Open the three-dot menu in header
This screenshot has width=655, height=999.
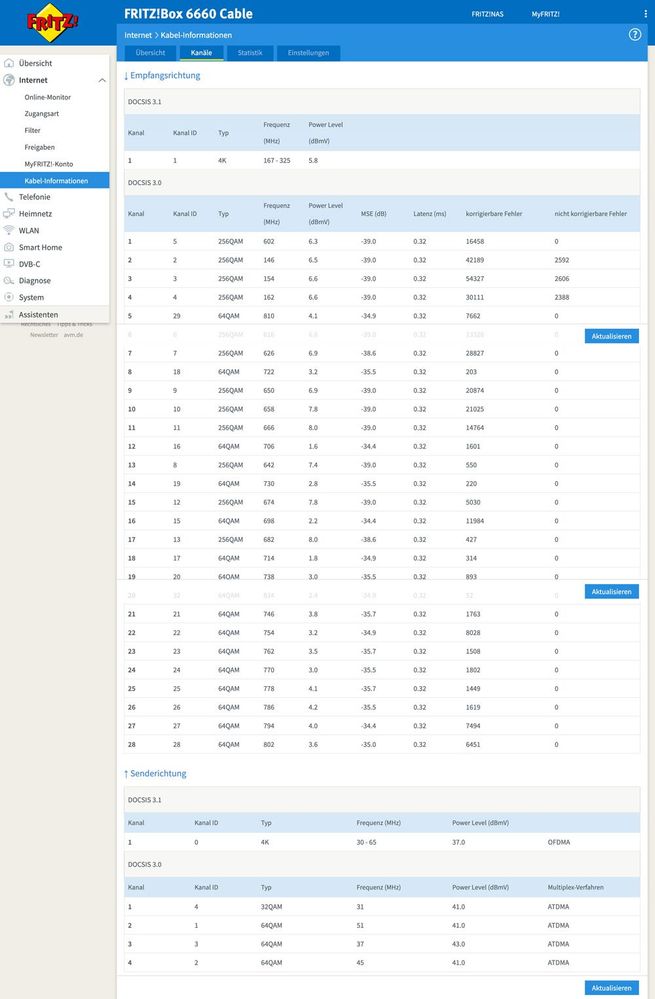tap(645, 13)
